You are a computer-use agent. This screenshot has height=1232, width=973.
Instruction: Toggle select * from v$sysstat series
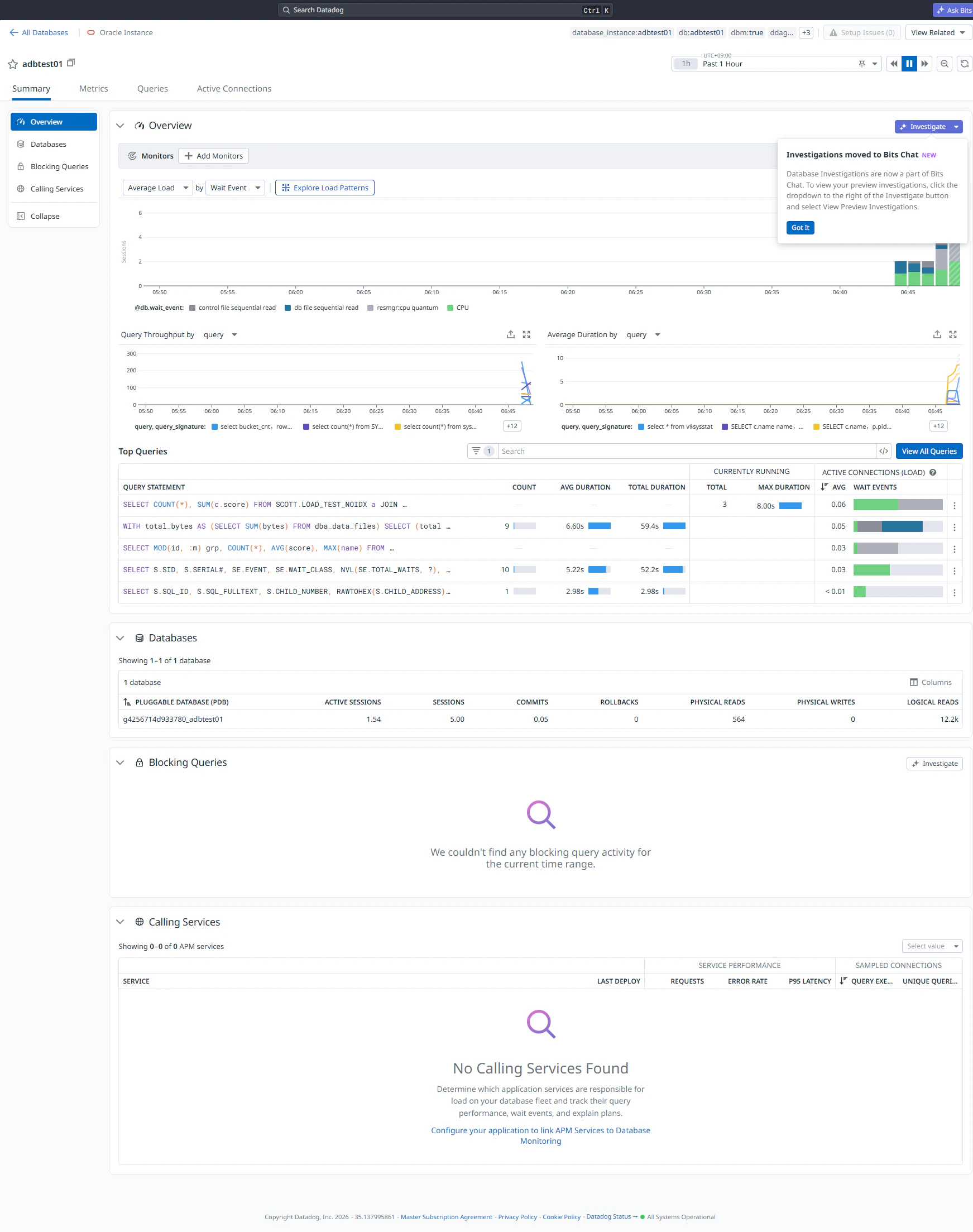tap(675, 426)
